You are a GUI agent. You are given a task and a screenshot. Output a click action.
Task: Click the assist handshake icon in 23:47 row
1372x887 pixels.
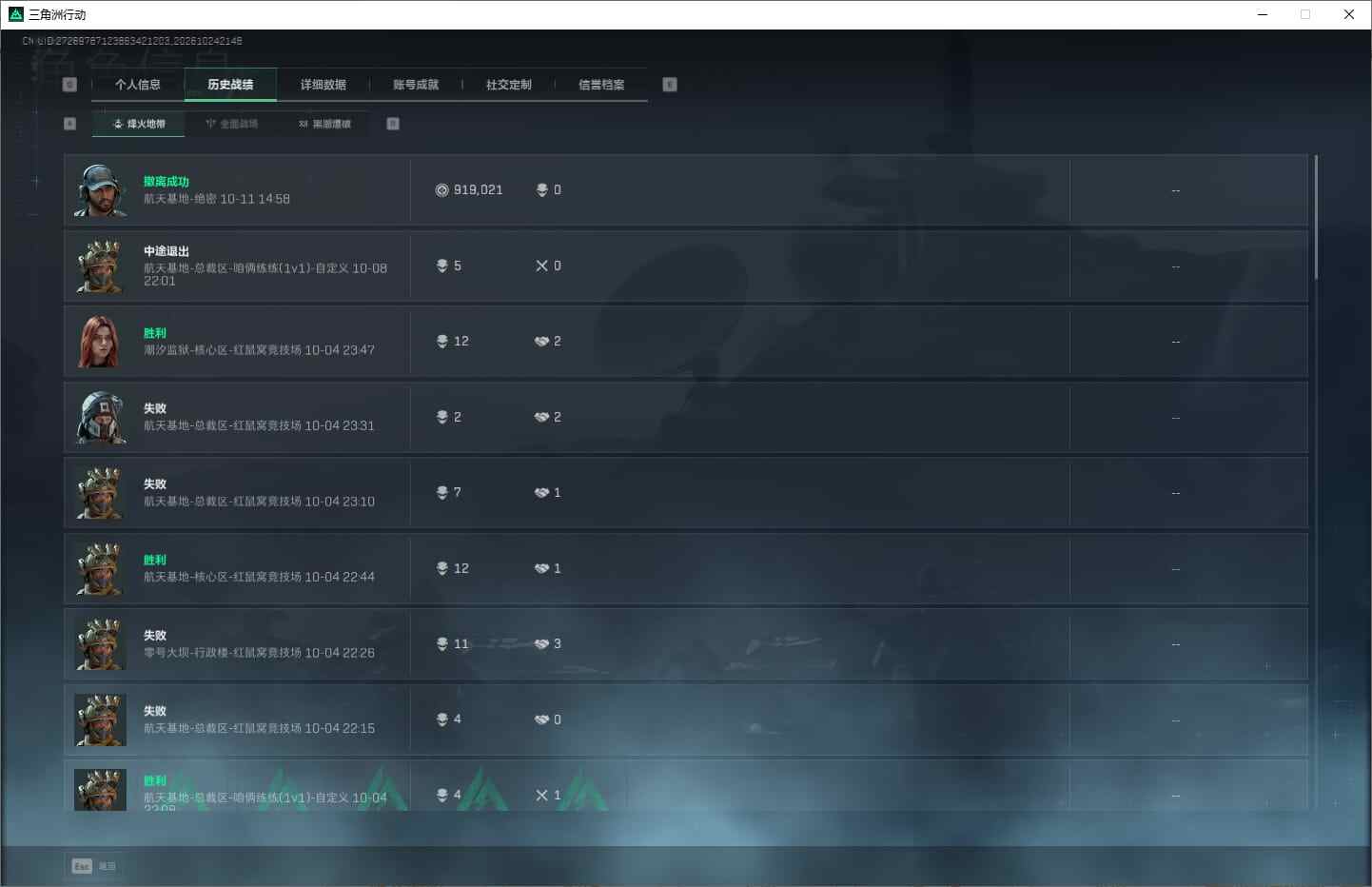[x=541, y=342]
